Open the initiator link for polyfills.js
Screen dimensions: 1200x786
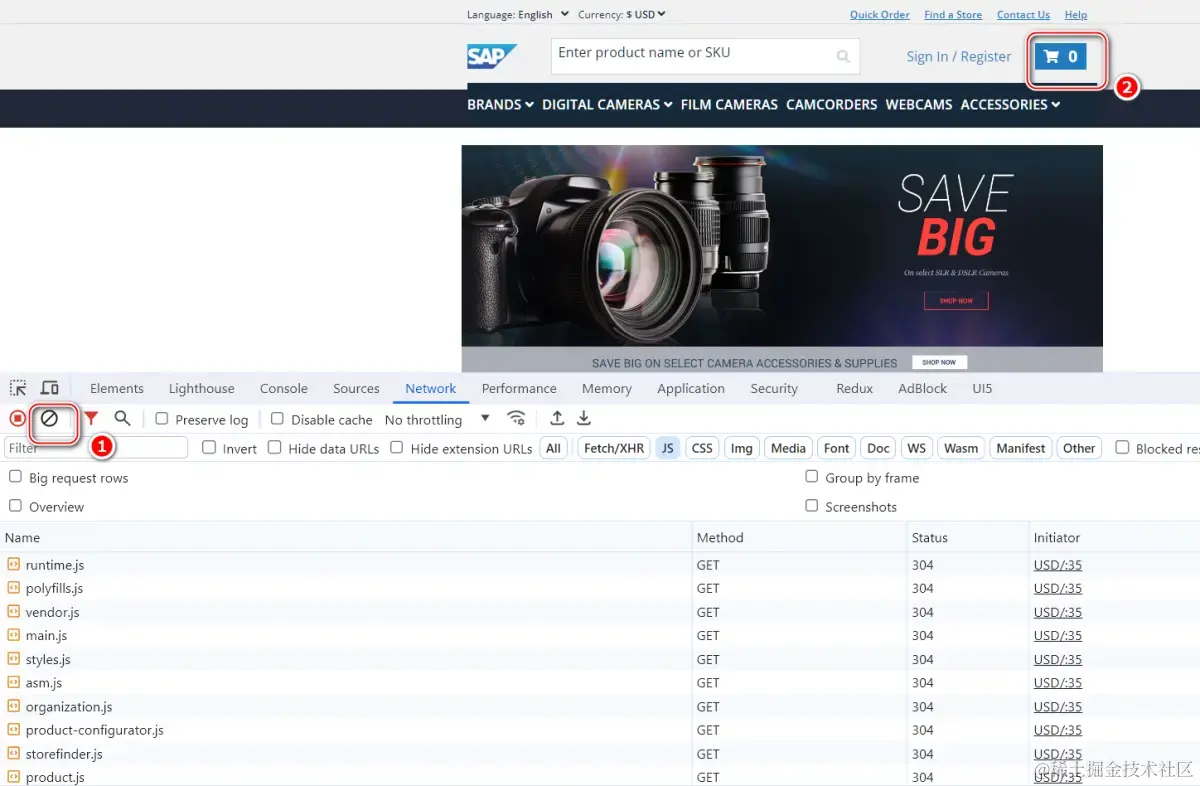[x=1058, y=588]
